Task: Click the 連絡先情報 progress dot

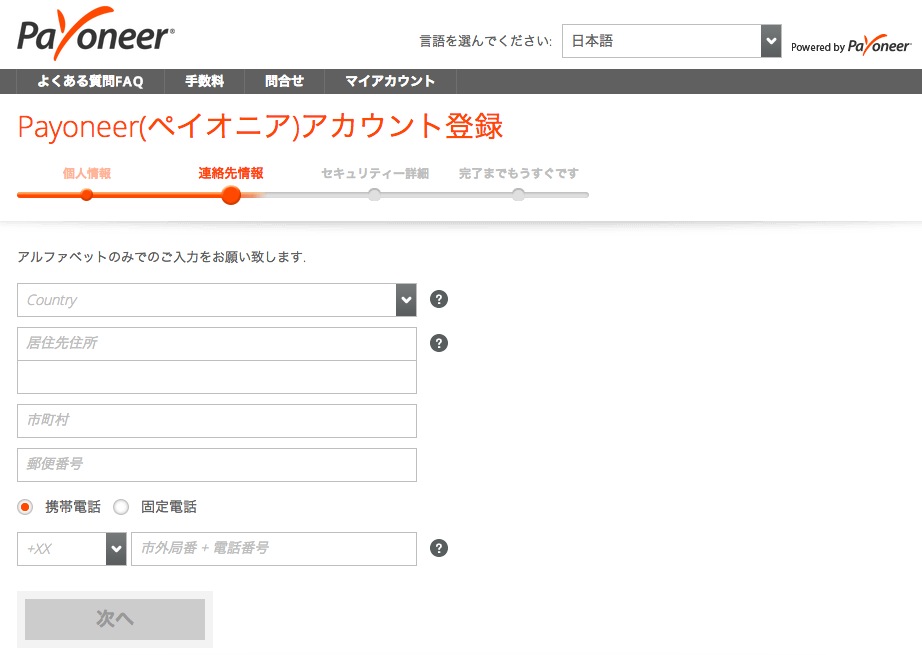Action: 231,195
